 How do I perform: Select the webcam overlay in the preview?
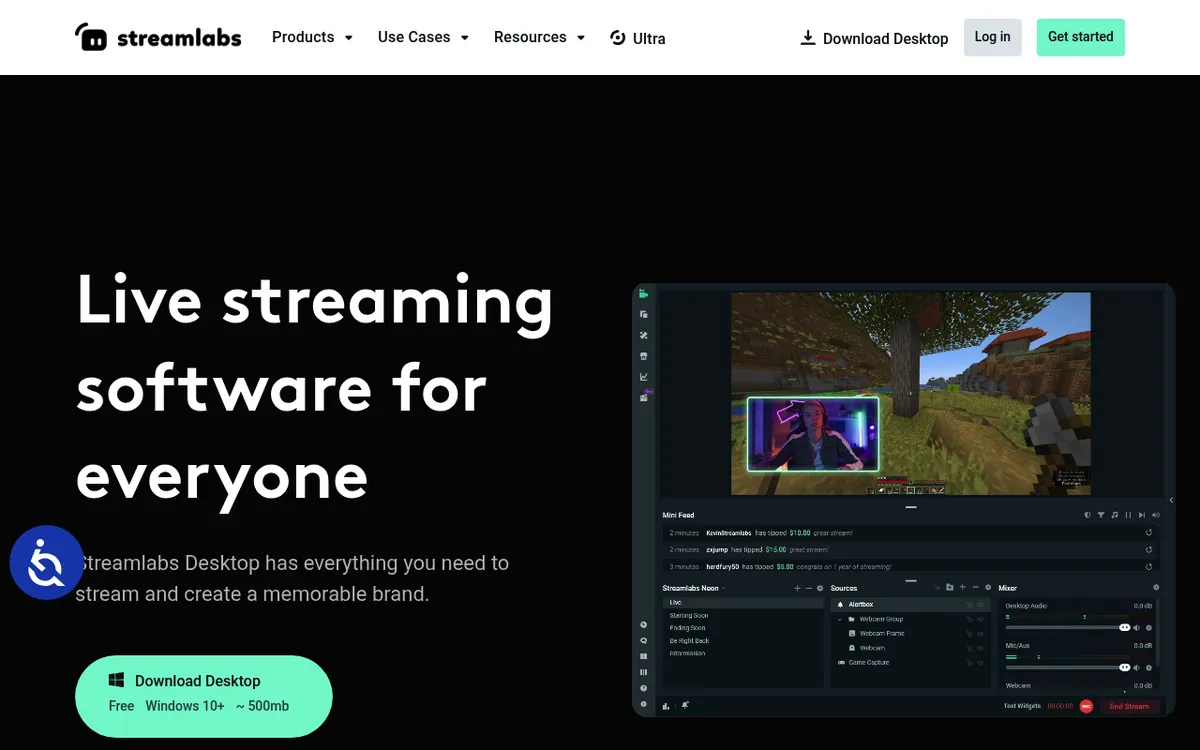click(813, 434)
